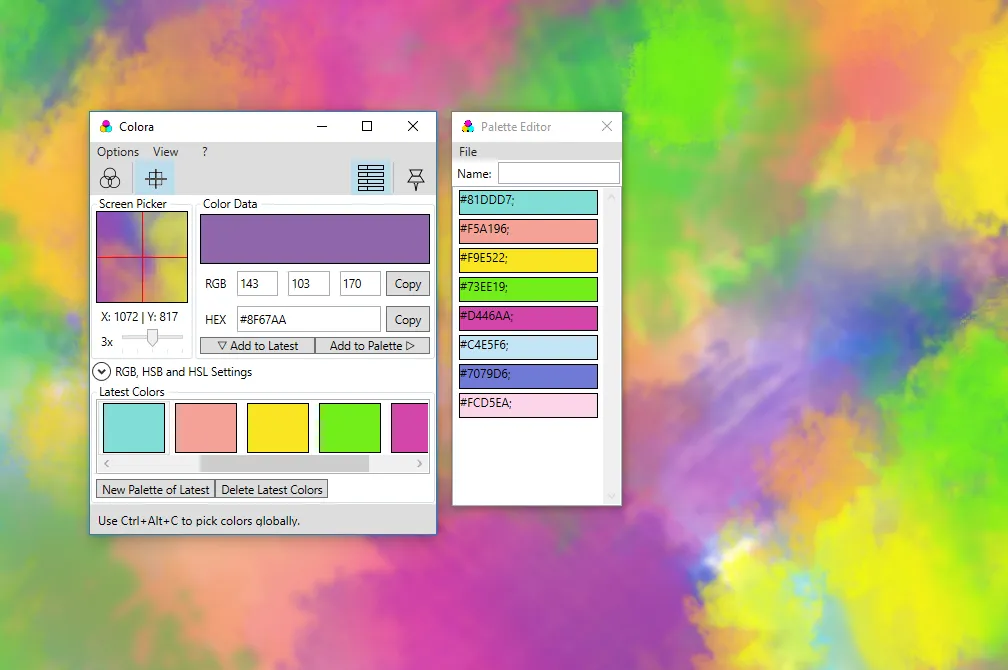Toggle the palette list view icon
Screen dimensions: 1008x670
(371, 176)
